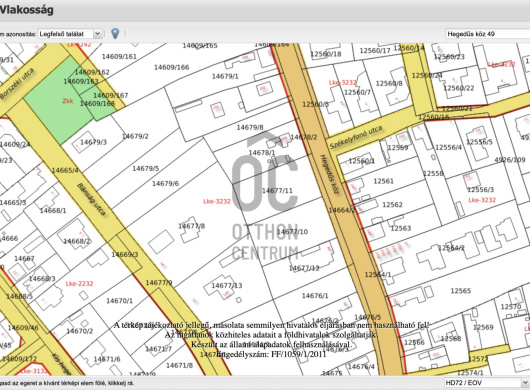Click parcel label 14609/161
This screenshot has width=530, height=390.
pyautogui.click(x=119, y=56)
